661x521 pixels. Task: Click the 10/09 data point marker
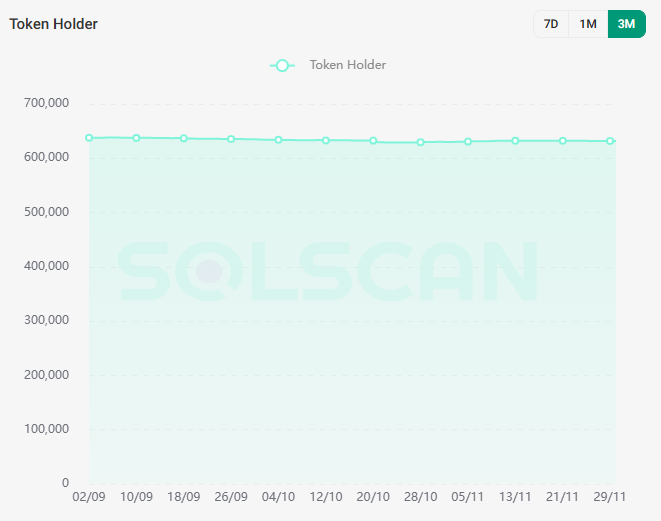click(136, 138)
